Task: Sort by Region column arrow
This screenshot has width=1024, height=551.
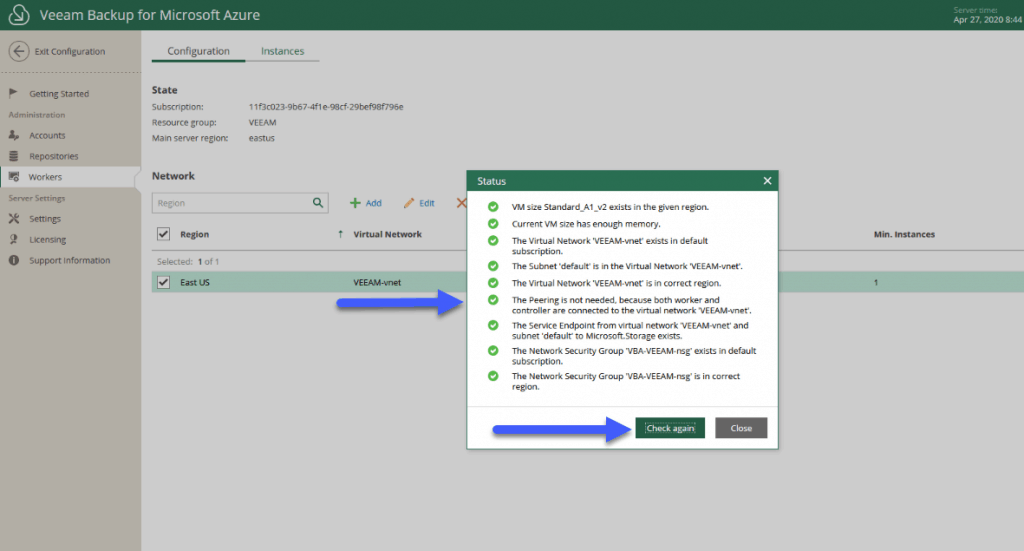Action: pyautogui.click(x=340, y=234)
